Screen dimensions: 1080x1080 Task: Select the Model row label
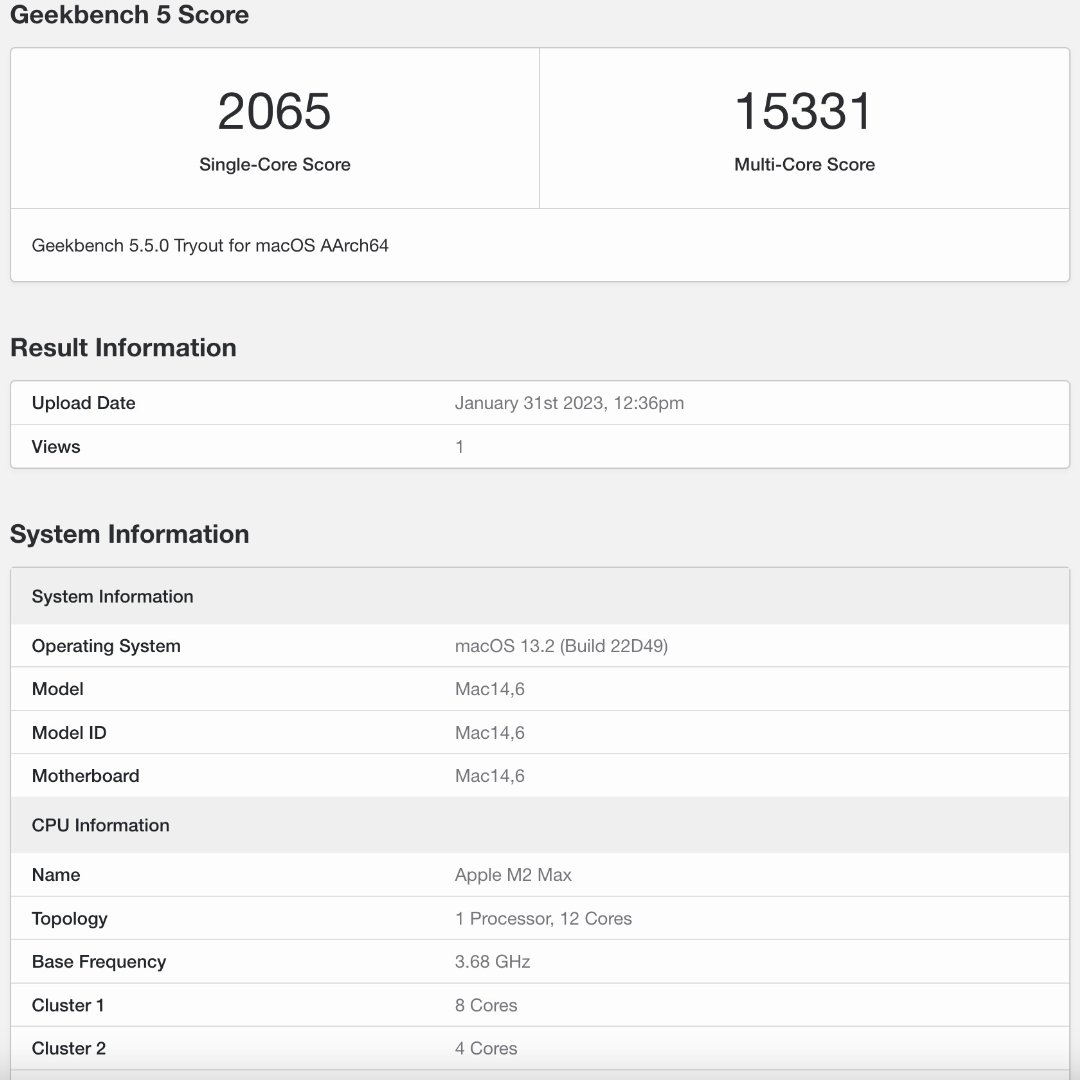click(x=58, y=689)
